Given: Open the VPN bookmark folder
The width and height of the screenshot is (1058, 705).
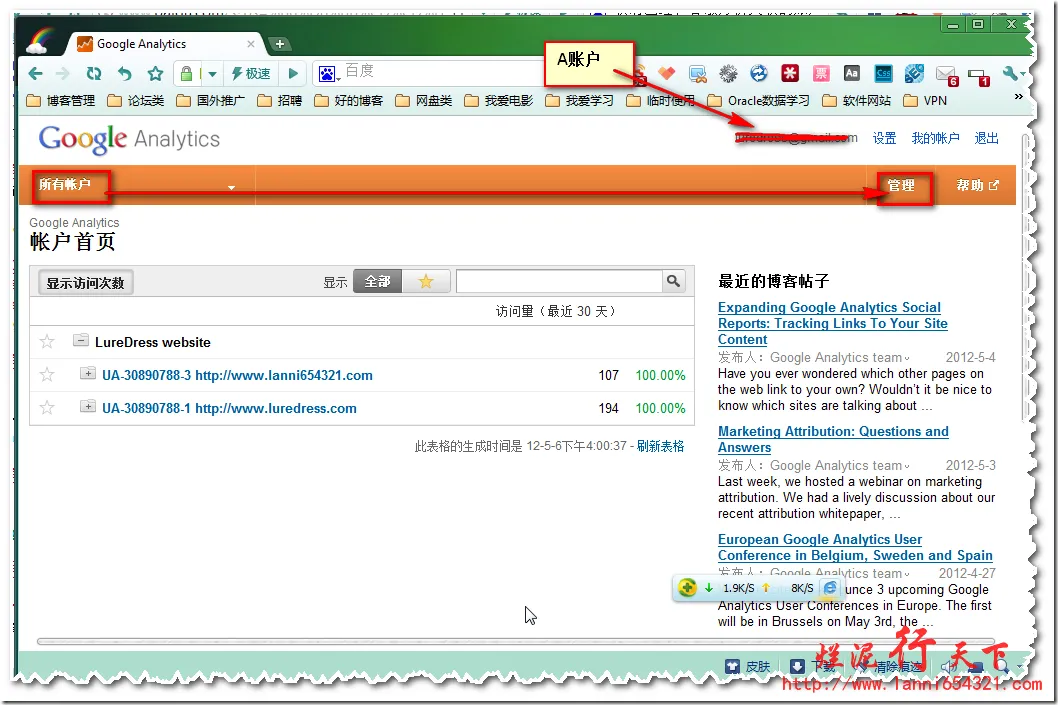Looking at the screenshot, I should [x=925, y=101].
